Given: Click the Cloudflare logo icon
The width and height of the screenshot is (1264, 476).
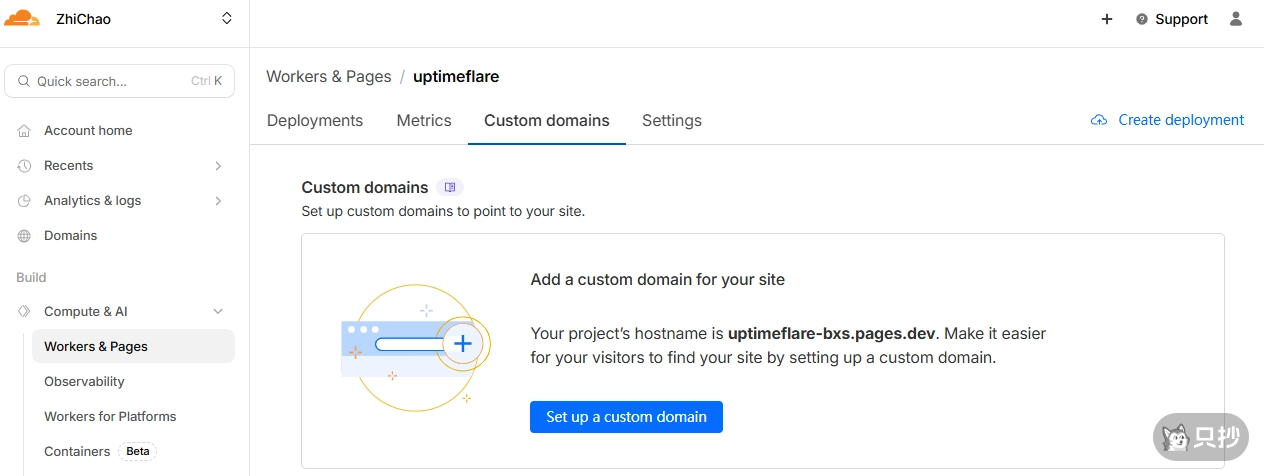Looking at the screenshot, I should [22, 18].
